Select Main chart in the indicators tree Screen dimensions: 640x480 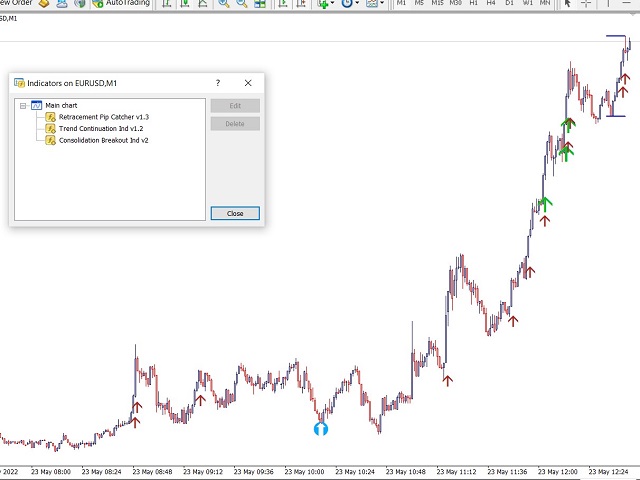(x=61, y=105)
